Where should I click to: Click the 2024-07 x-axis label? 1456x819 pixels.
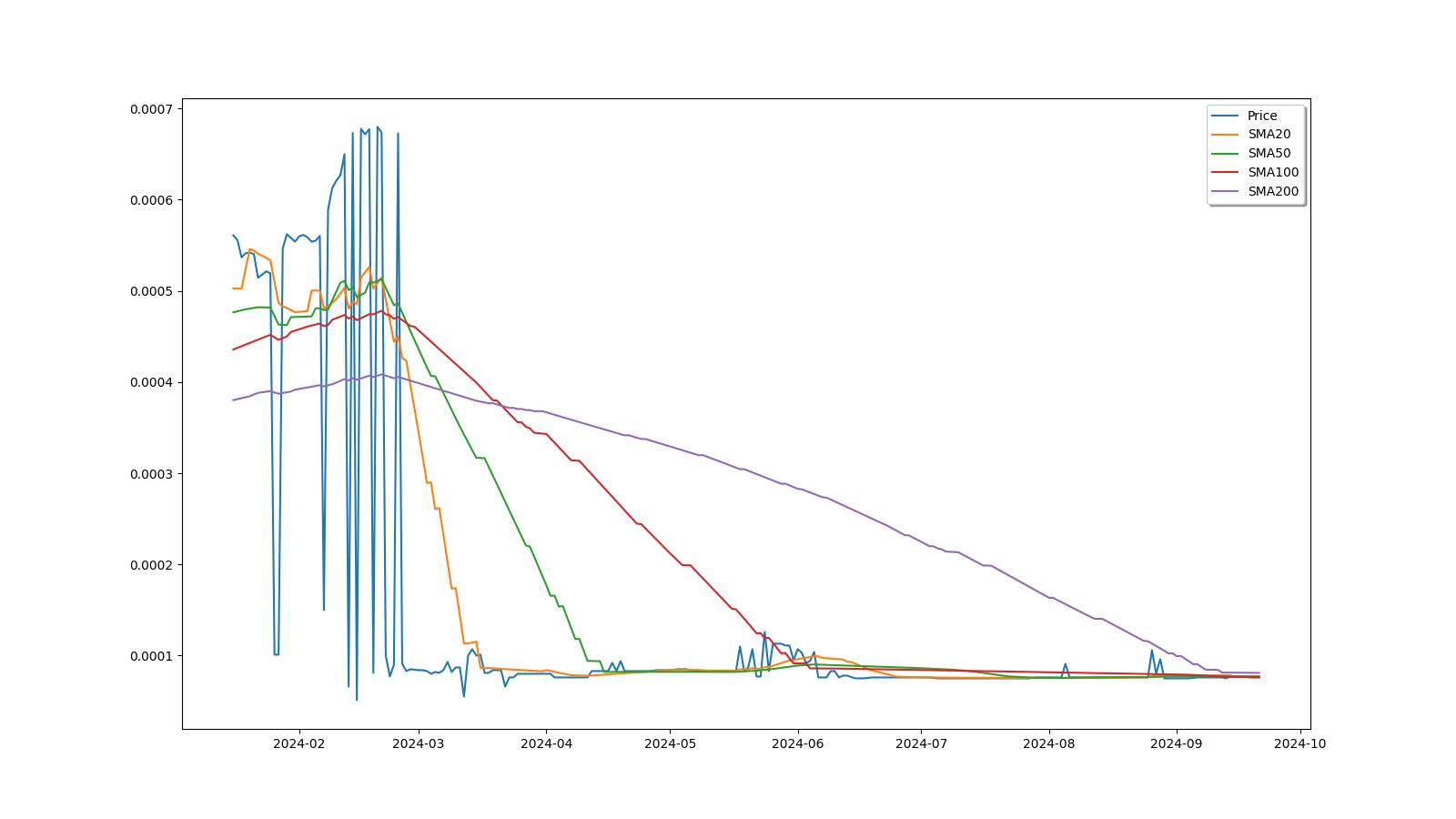(x=921, y=743)
